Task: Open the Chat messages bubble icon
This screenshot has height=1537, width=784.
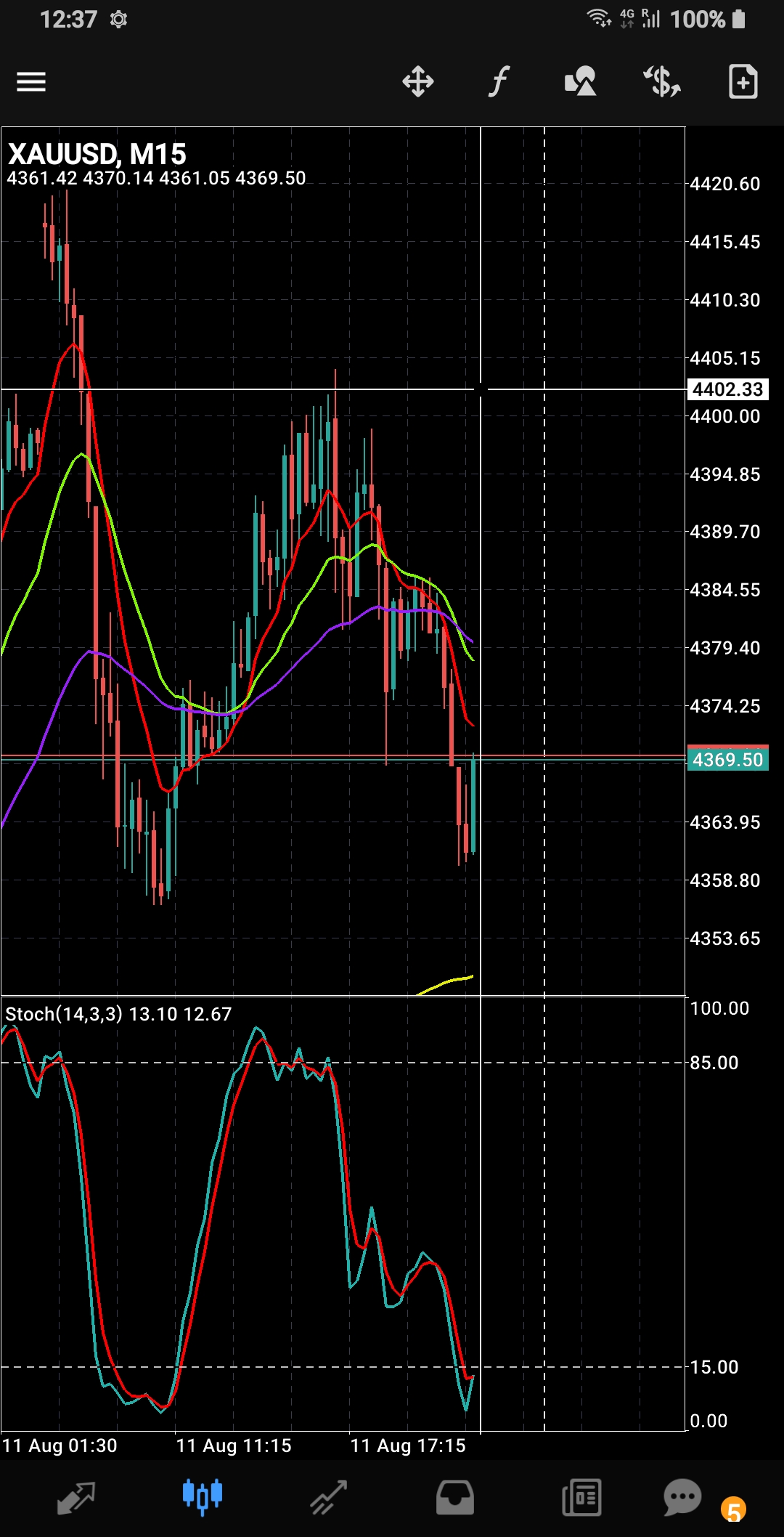Action: [x=682, y=1496]
